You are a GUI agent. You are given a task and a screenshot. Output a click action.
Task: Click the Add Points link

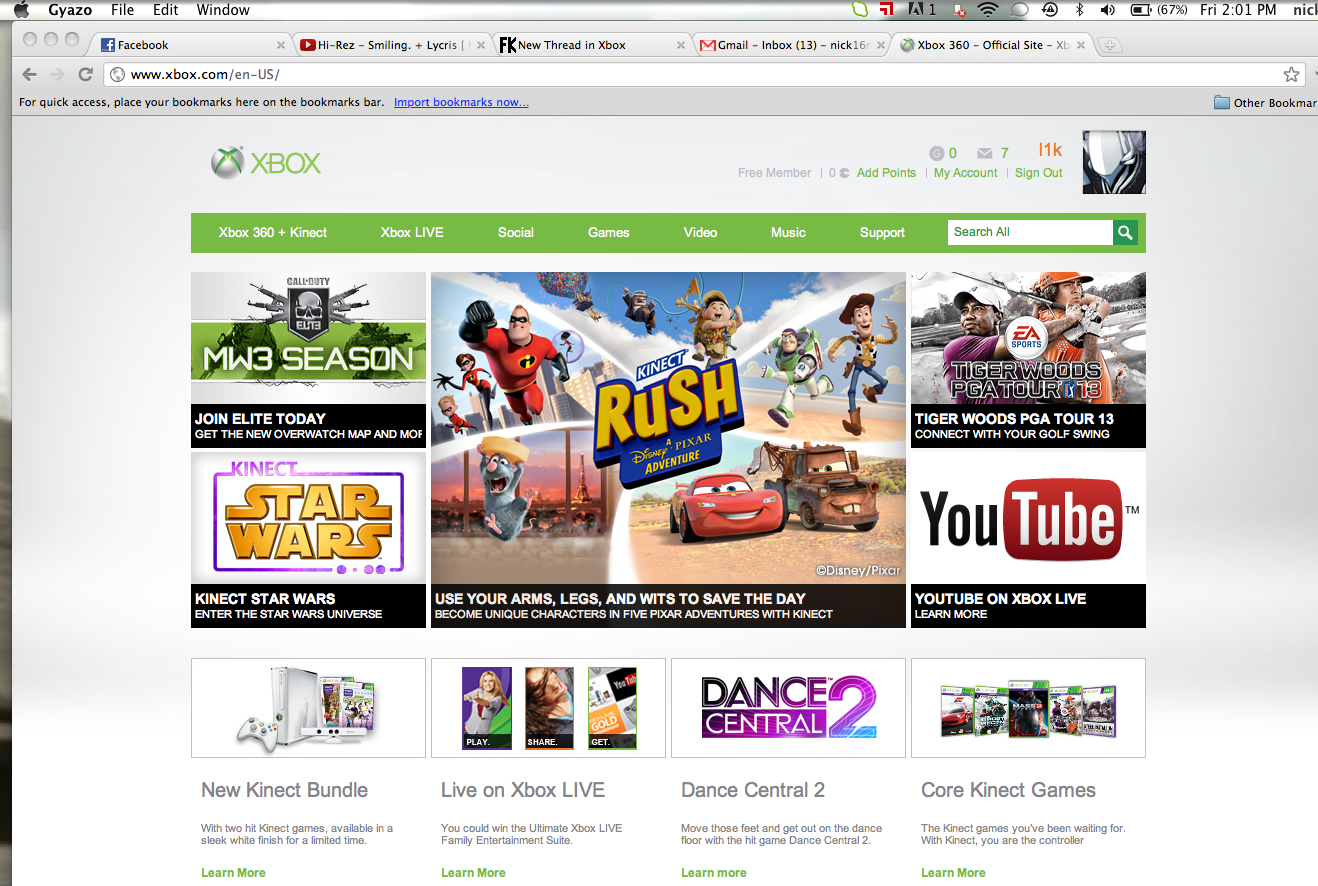[886, 173]
